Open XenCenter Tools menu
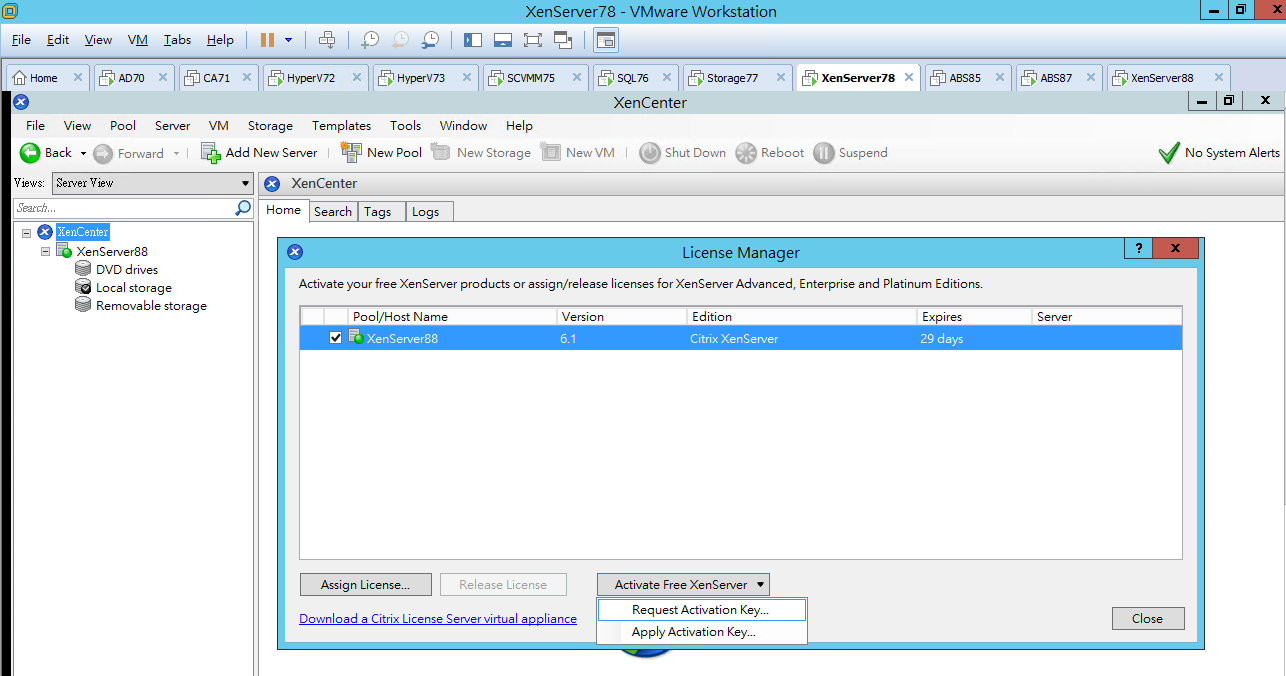This screenshot has height=676, width=1286. coord(405,126)
